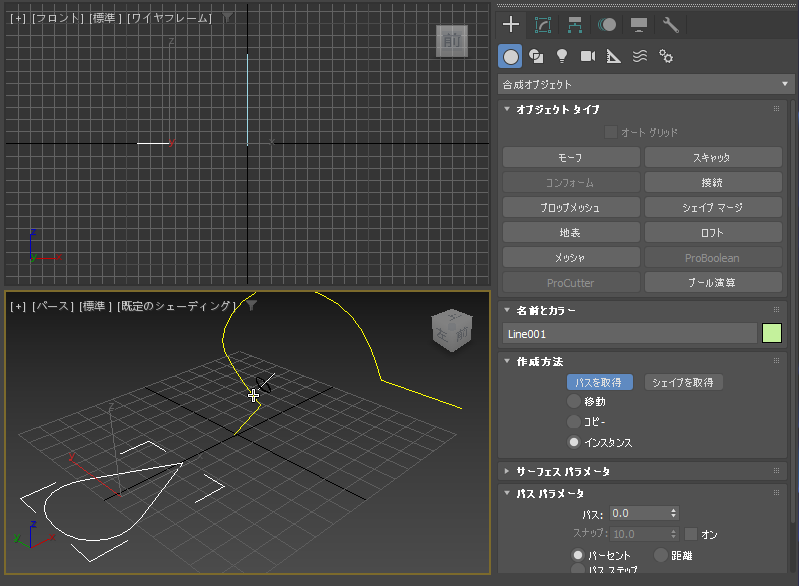
Task: Open the [ワイヤフレーム] shading menu
Action: pyautogui.click(x=169, y=18)
